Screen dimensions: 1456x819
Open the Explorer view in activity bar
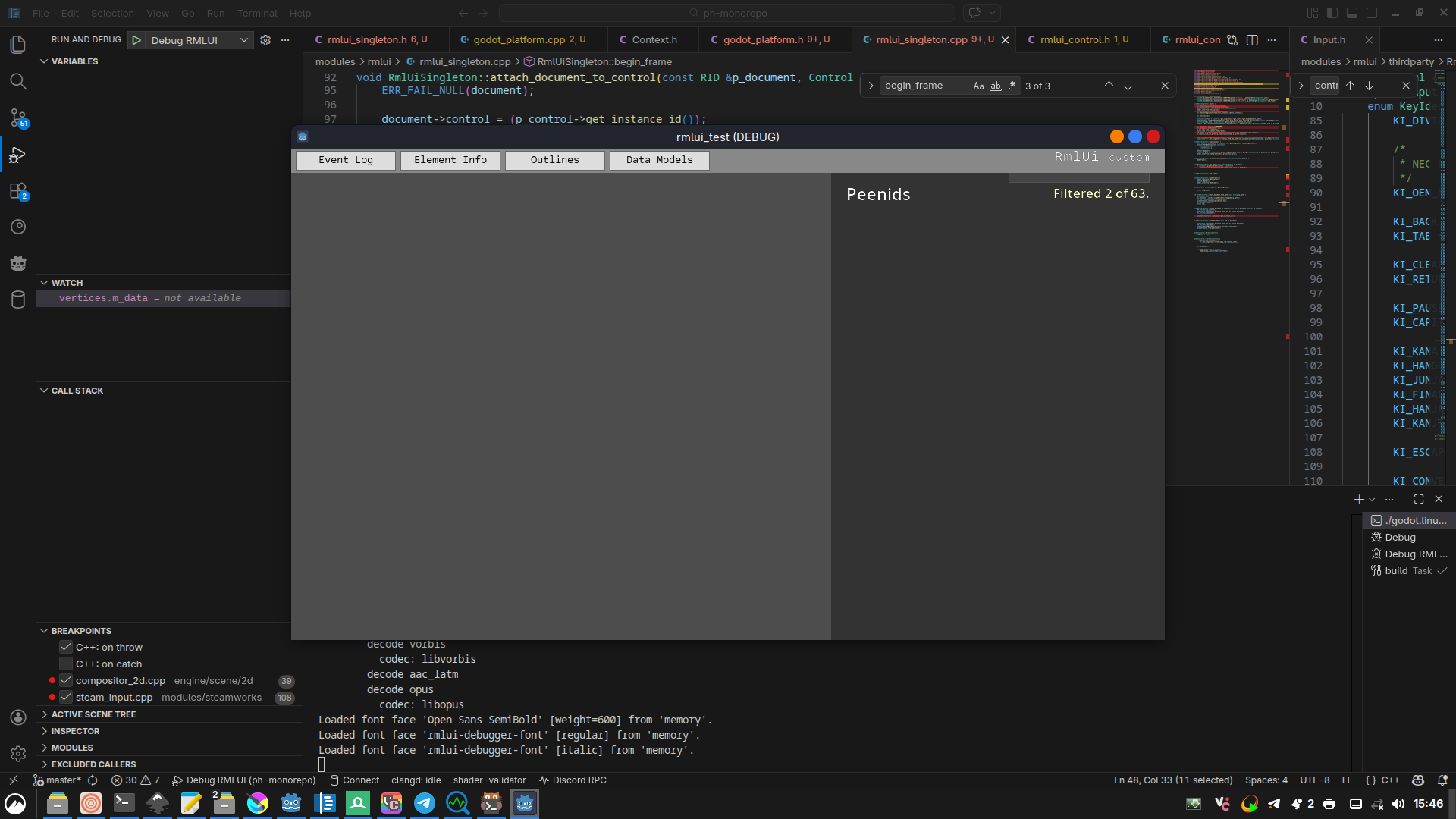pos(18,45)
